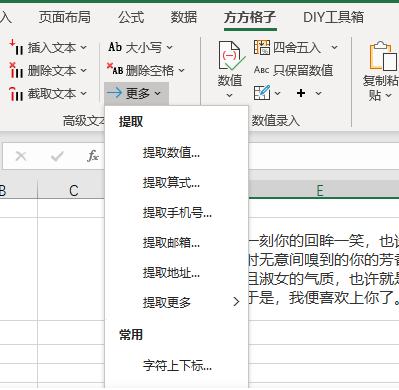This screenshot has height=390, width=399.
Task: Select column E header
Action: tap(320, 190)
